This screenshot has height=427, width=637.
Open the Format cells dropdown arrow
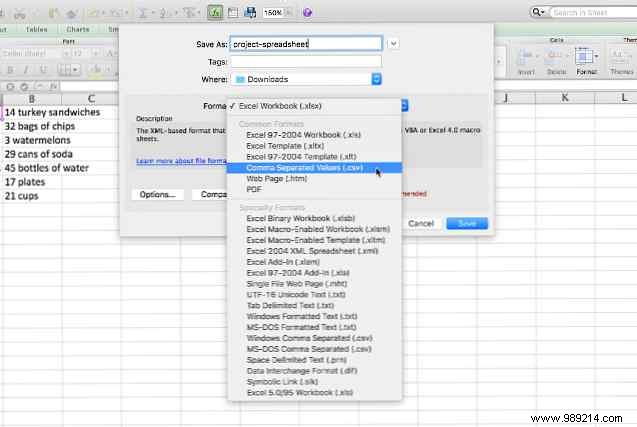(596, 56)
